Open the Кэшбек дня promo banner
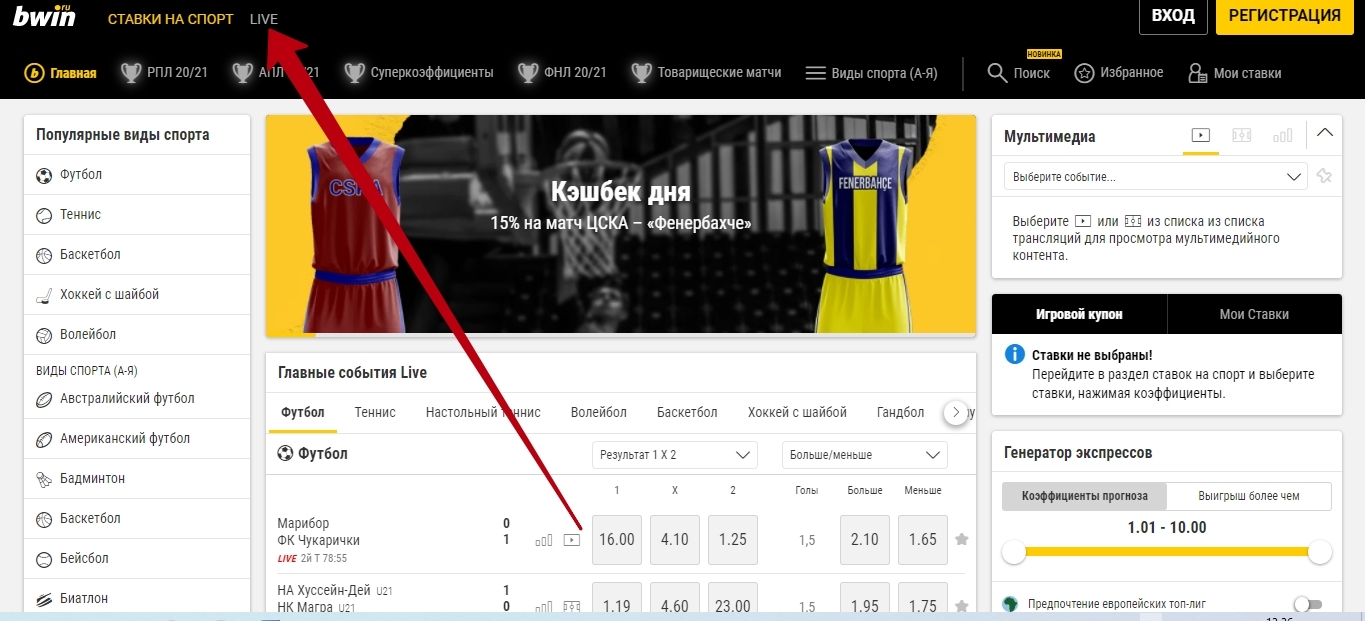1365x621 pixels. (x=621, y=224)
